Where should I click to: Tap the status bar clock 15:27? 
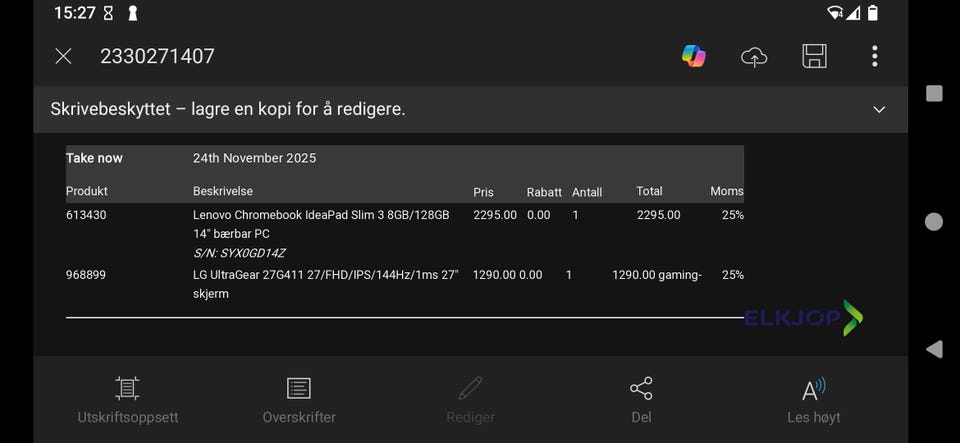coord(75,13)
